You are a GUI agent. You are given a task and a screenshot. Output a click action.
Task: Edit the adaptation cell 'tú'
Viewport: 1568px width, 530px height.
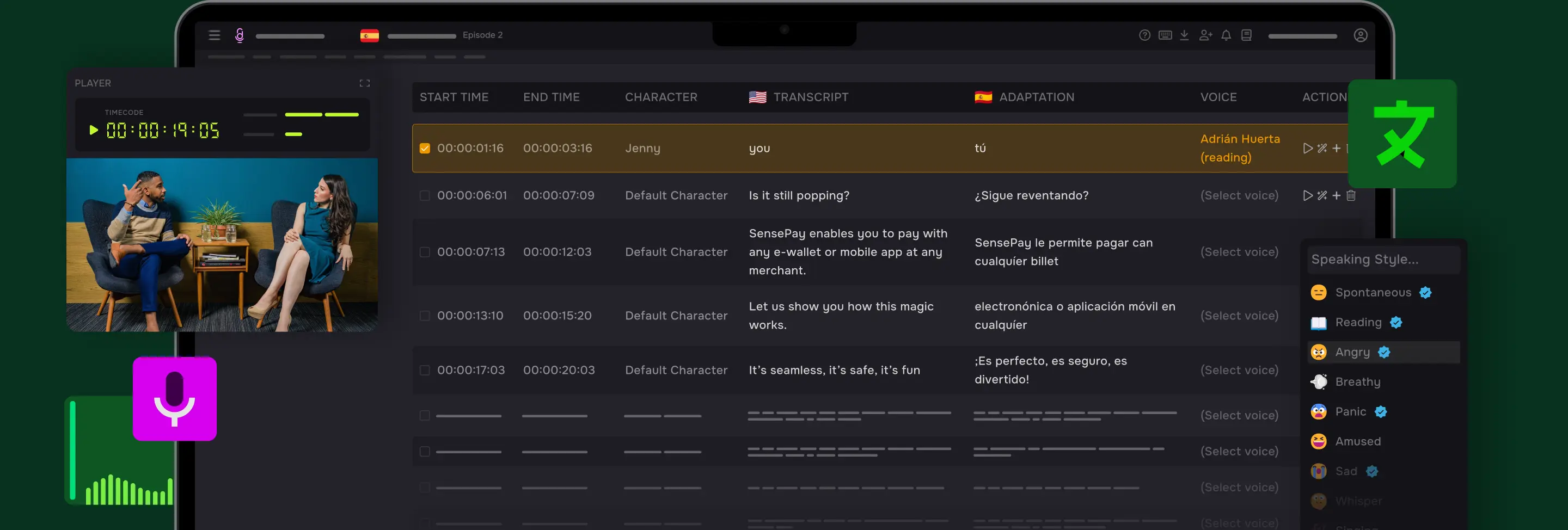tap(980, 148)
